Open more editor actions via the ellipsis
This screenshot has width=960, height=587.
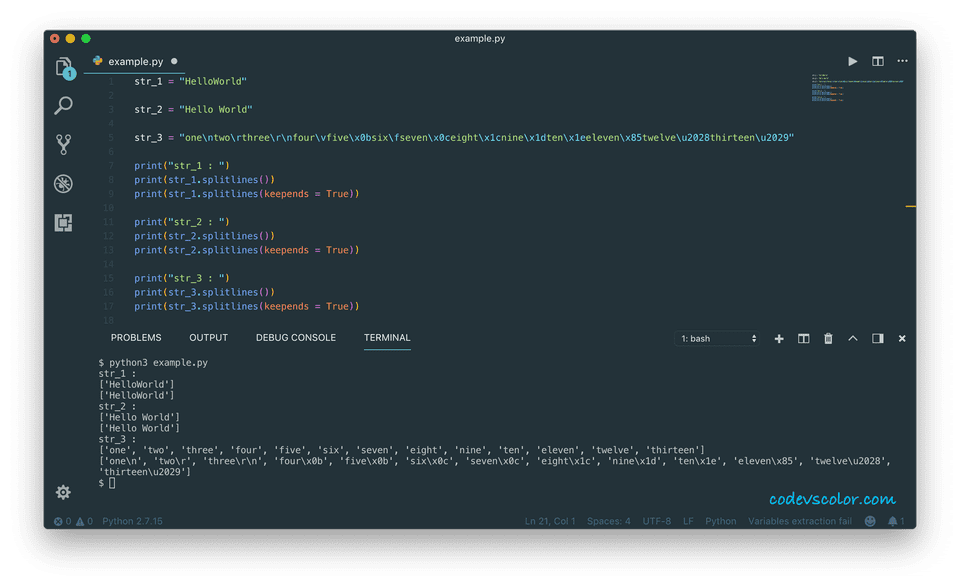(902, 61)
